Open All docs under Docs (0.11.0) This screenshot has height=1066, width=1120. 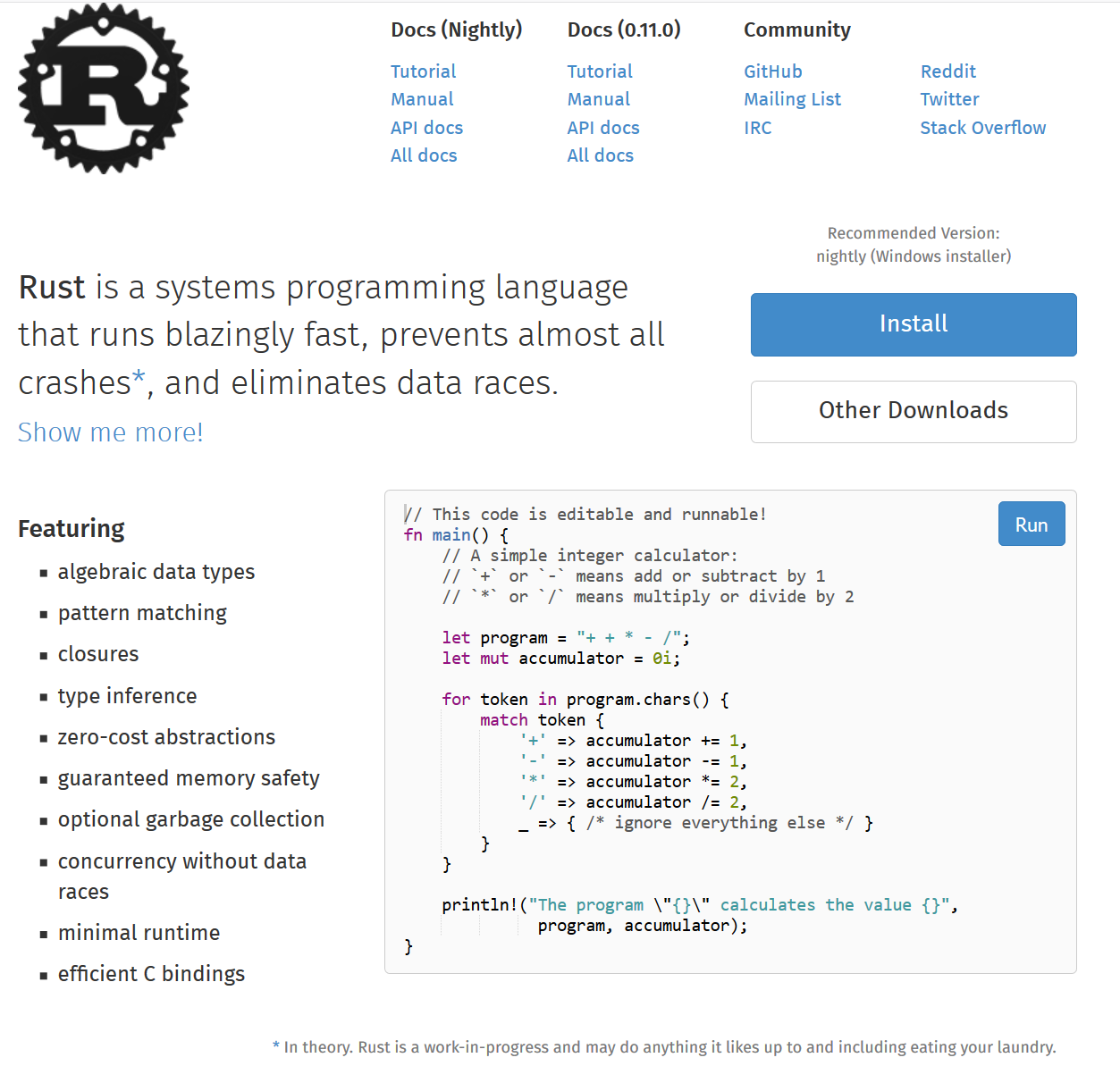tap(600, 155)
